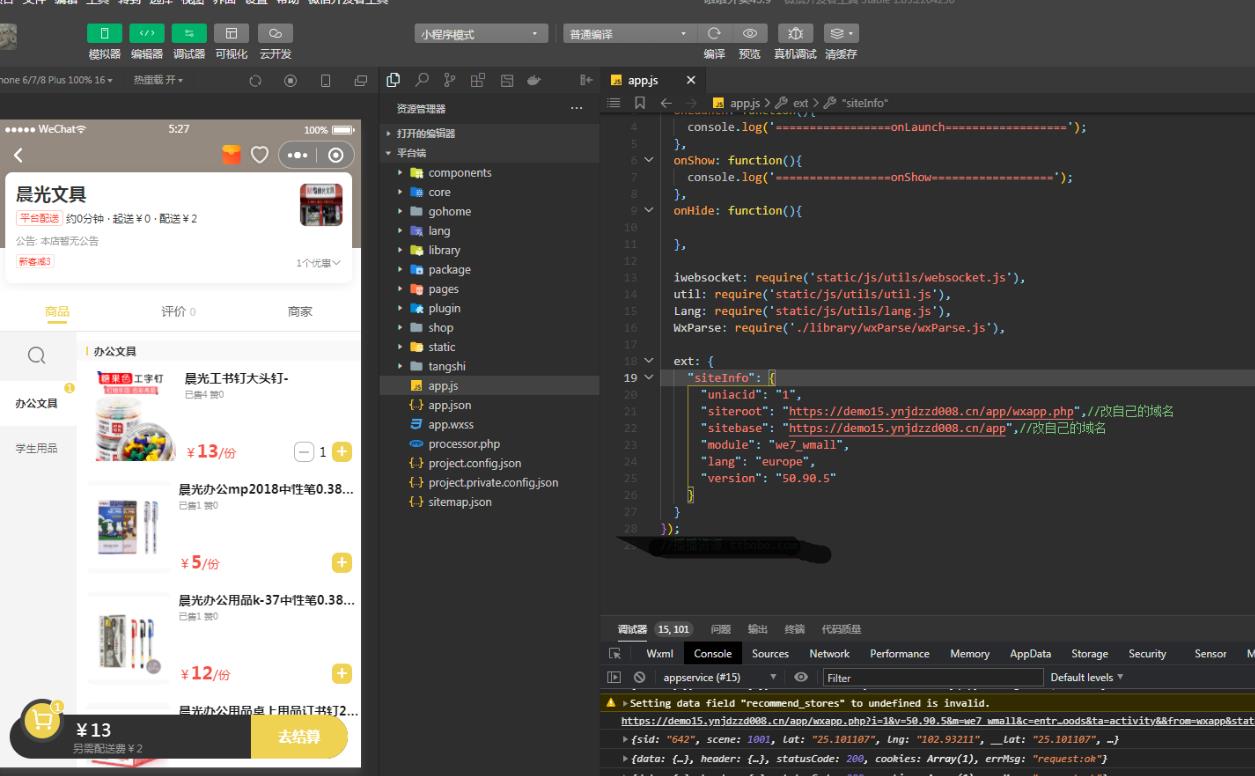Screen dimensions: 1255x776
Task: Click the simulator record/stop circle icon
Action: coord(291,80)
